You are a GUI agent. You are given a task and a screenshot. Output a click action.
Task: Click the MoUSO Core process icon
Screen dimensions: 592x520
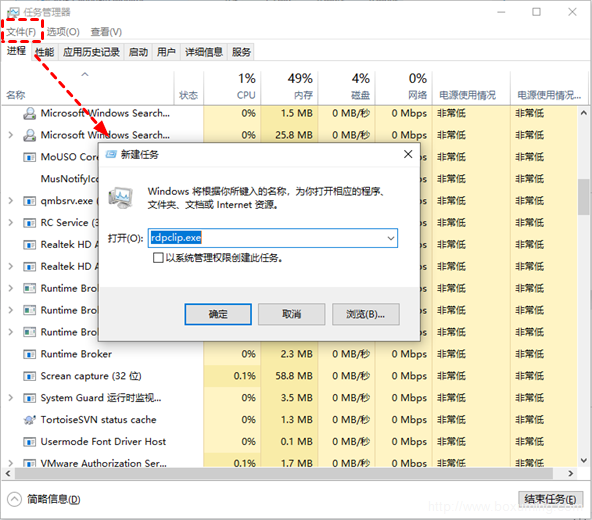point(29,157)
